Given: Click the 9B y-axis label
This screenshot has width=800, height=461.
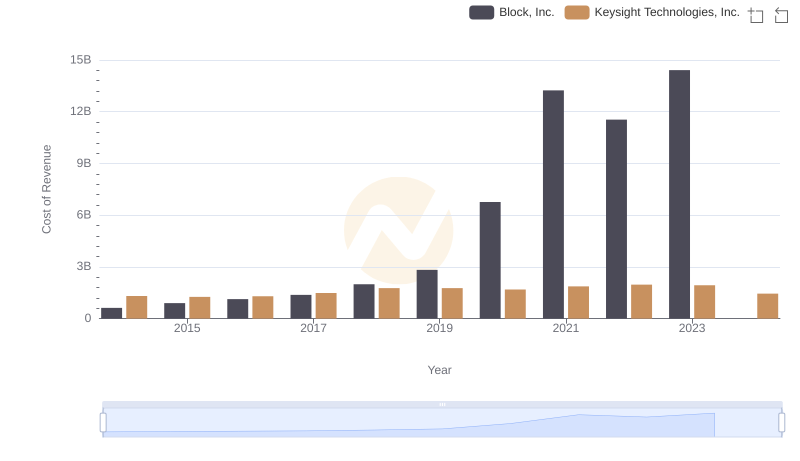Looking at the screenshot, I should tap(84, 163).
